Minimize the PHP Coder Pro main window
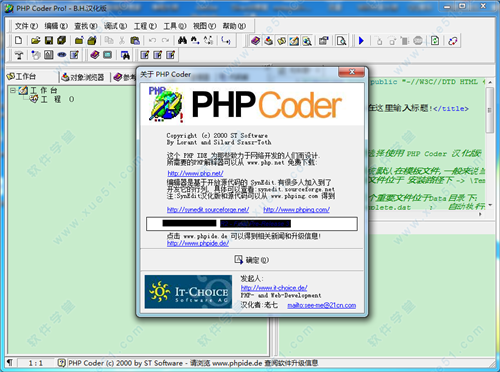The width and height of the screenshot is (500, 372). pyautogui.click(x=447, y=6)
